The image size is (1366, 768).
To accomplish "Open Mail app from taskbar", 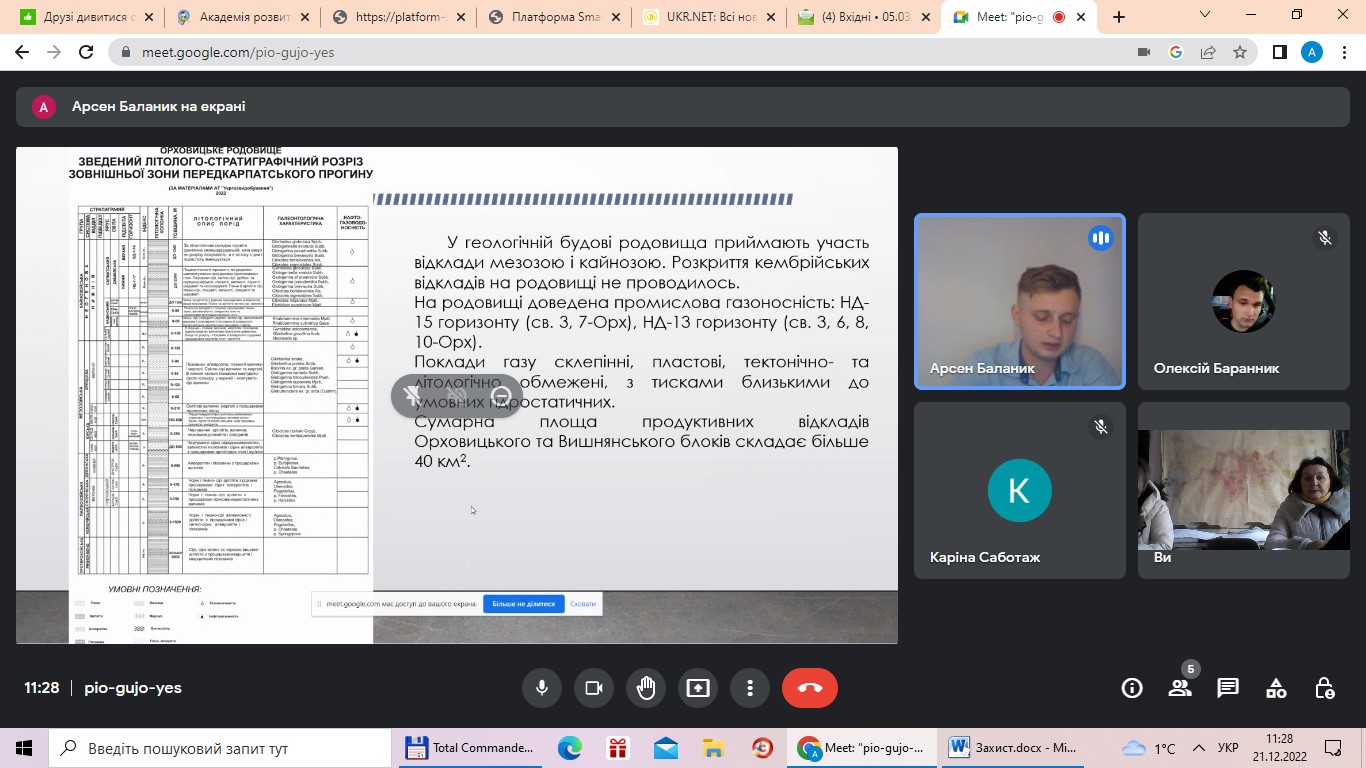I will click(666, 748).
